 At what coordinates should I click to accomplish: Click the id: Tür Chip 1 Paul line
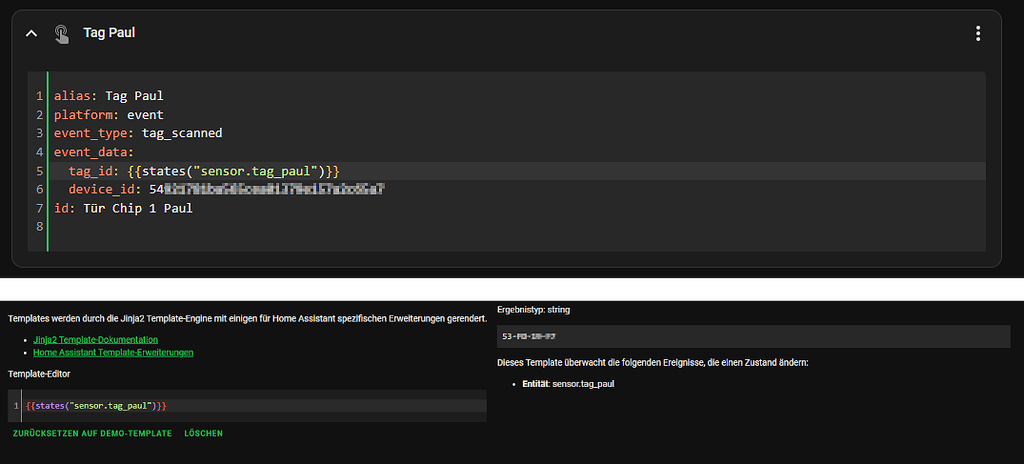[123, 208]
